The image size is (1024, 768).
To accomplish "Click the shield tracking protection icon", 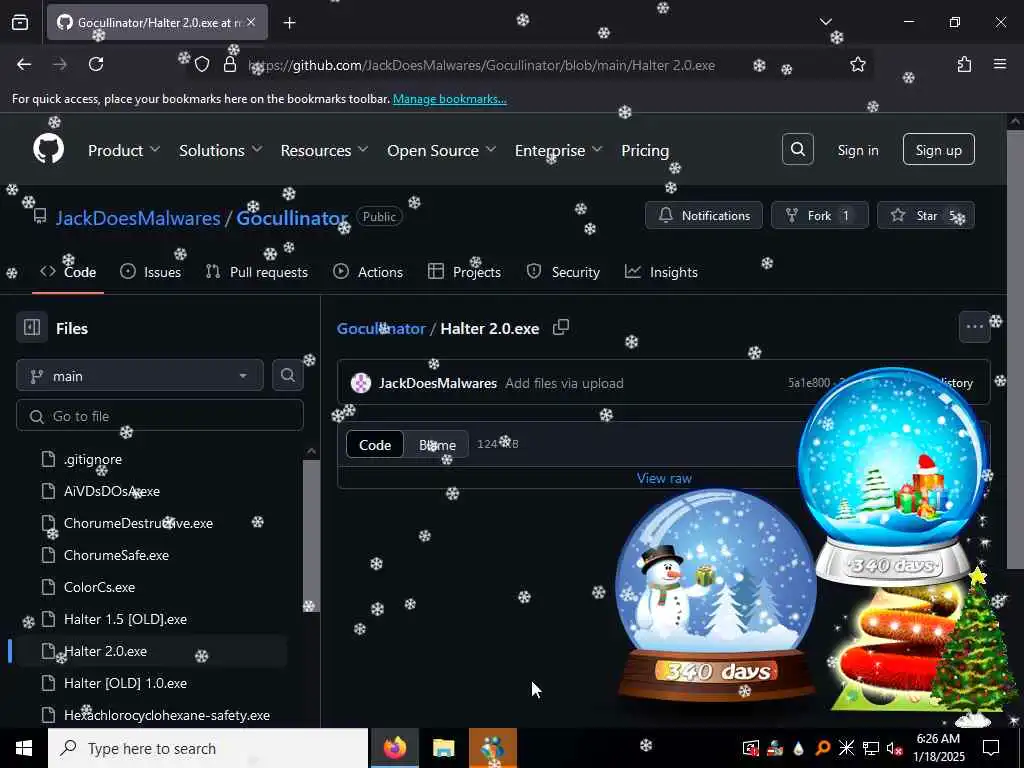I will click(x=202, y=65).
